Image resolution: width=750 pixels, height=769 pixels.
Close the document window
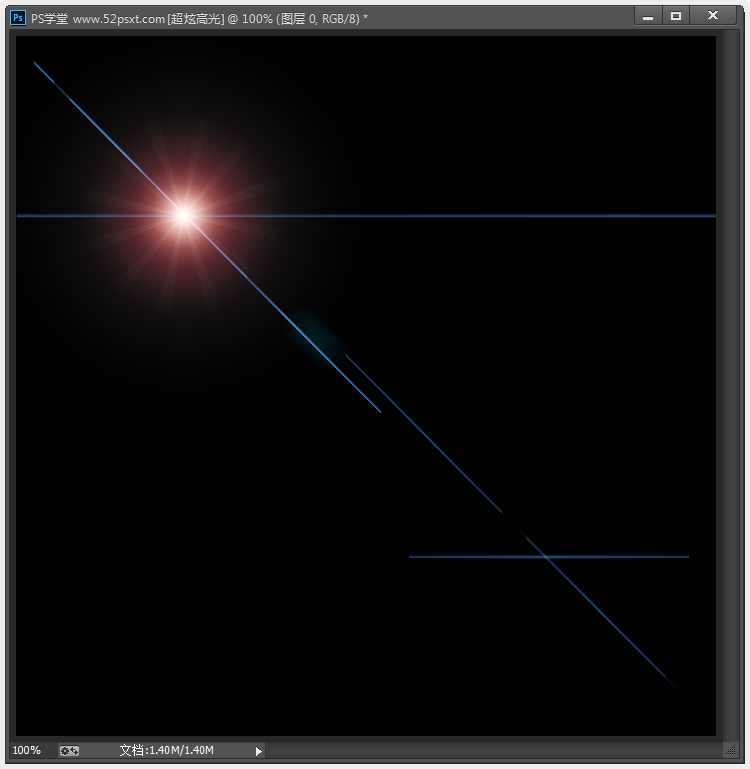point(713,16)
